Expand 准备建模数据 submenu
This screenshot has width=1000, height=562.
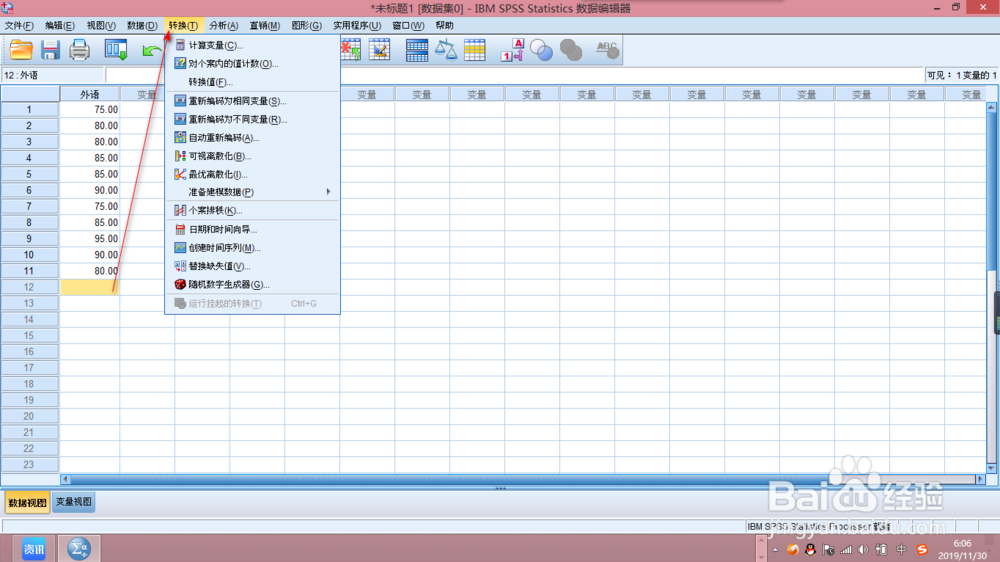(252, 192)
